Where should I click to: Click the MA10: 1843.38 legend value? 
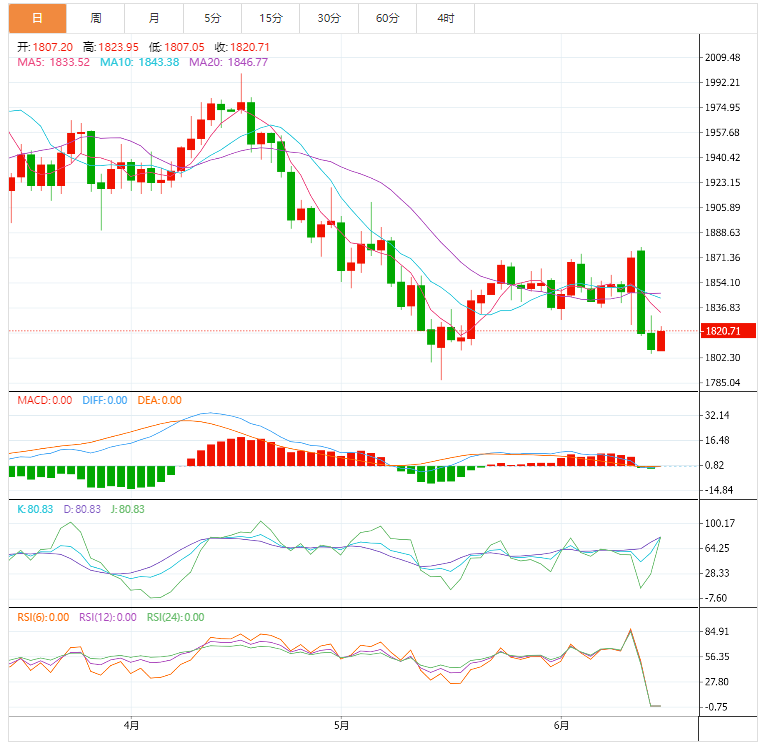coord(139,62)
